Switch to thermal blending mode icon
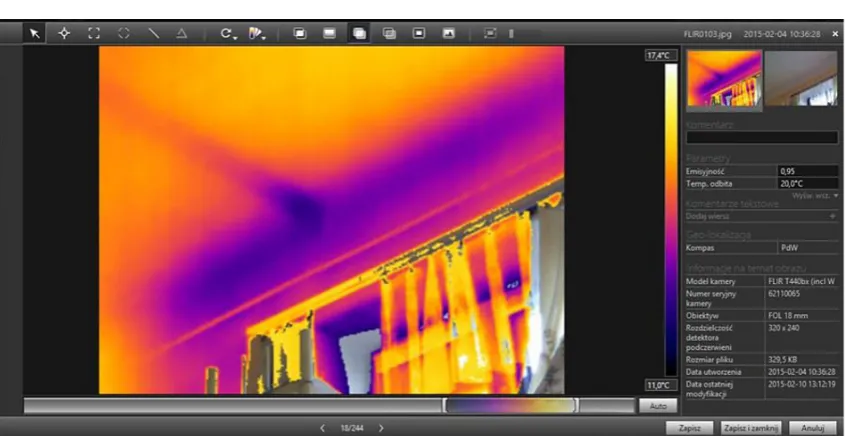This screenshot has height=436, width=845. [389, 33]
